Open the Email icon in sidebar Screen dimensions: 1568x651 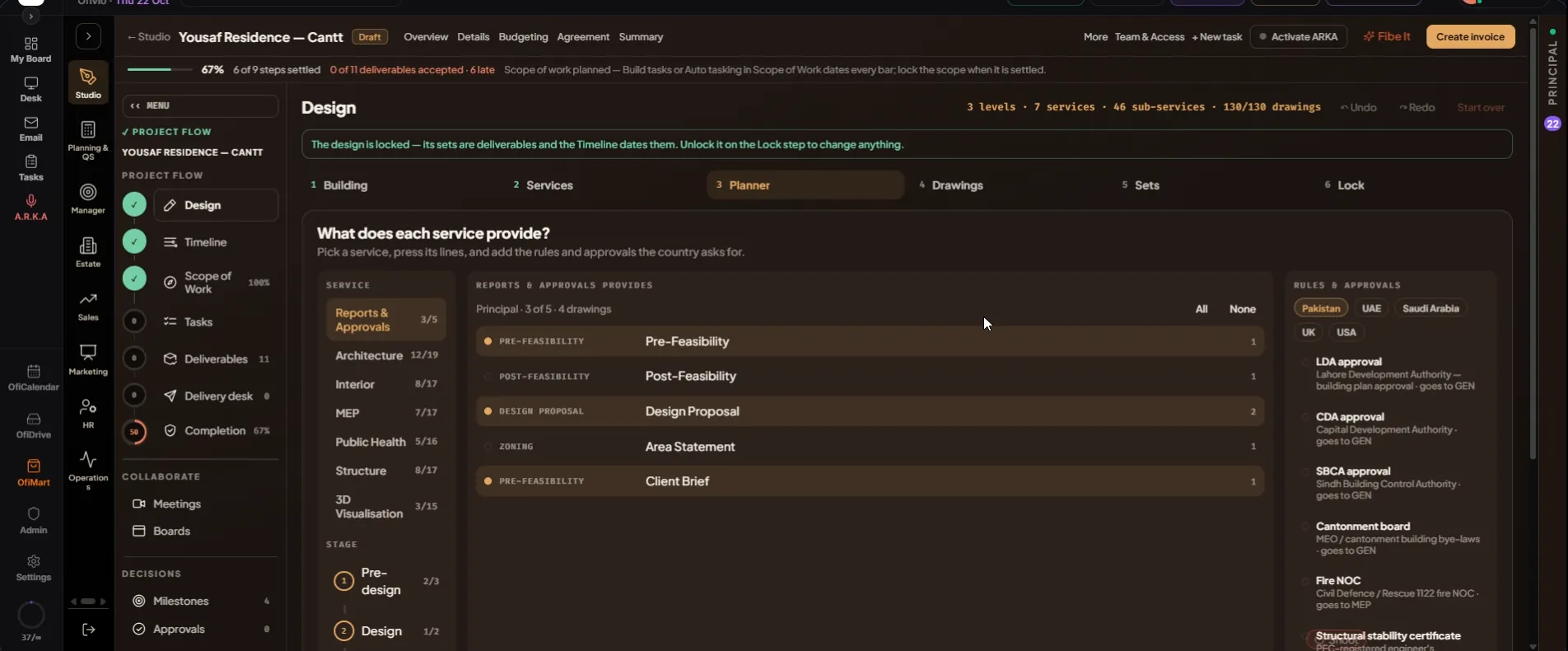(x=31, y=129)
